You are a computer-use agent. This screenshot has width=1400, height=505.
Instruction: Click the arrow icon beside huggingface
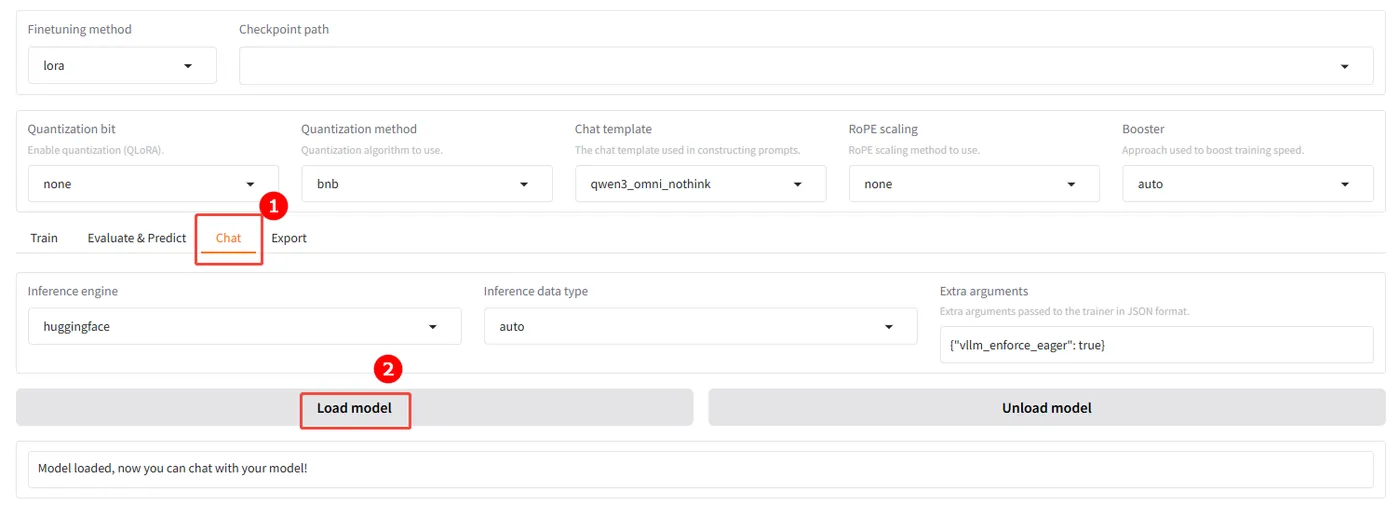pos(433,327)
